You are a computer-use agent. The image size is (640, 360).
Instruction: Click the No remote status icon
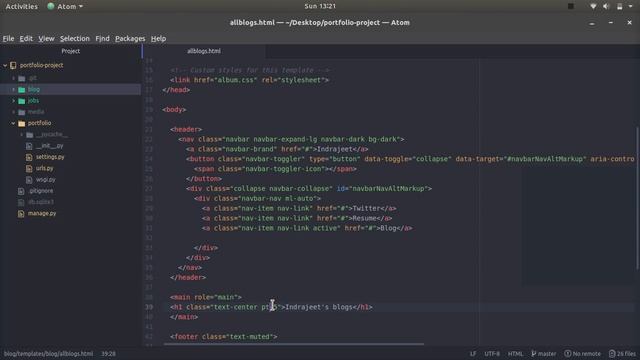pos(568,353)
